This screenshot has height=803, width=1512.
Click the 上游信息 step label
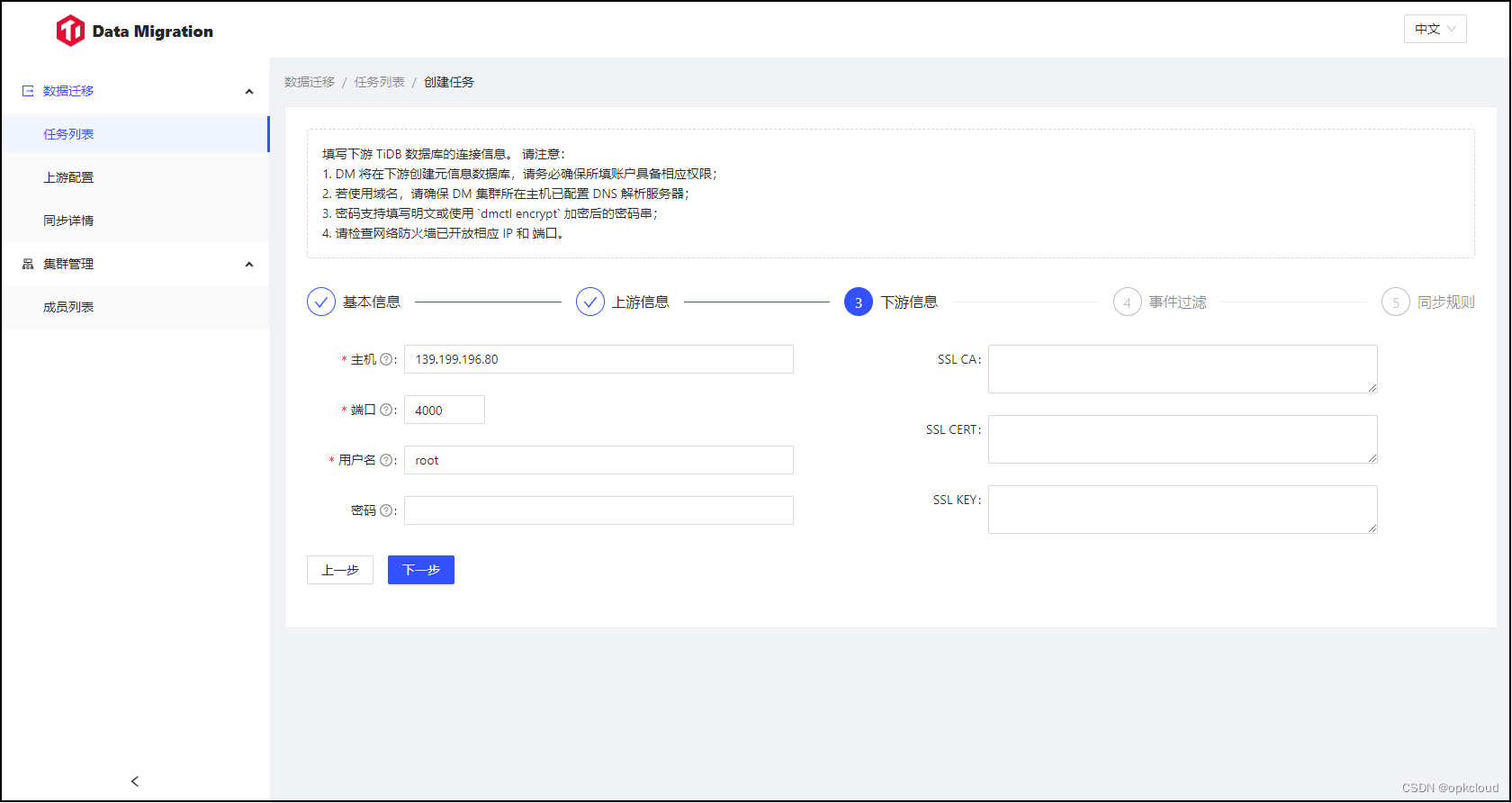(641, 302)
